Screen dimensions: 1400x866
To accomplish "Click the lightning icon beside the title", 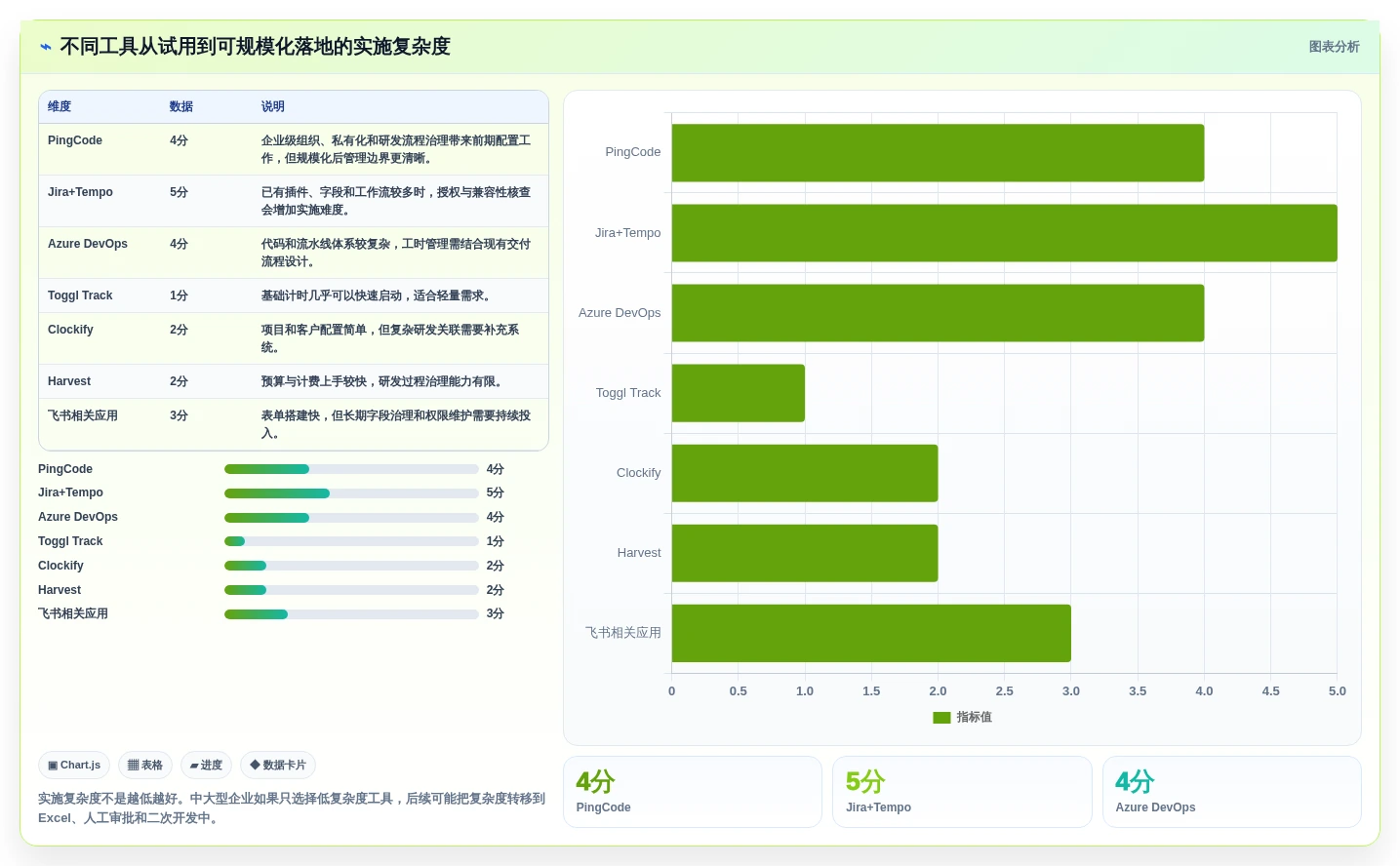I will pos(46,47).
